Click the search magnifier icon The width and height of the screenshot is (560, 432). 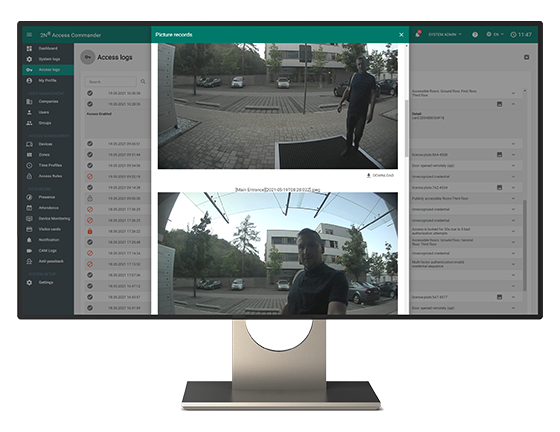pos(143,82)
